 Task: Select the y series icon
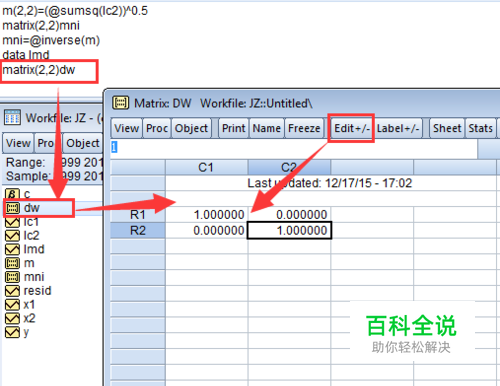[x=13, y=332]
